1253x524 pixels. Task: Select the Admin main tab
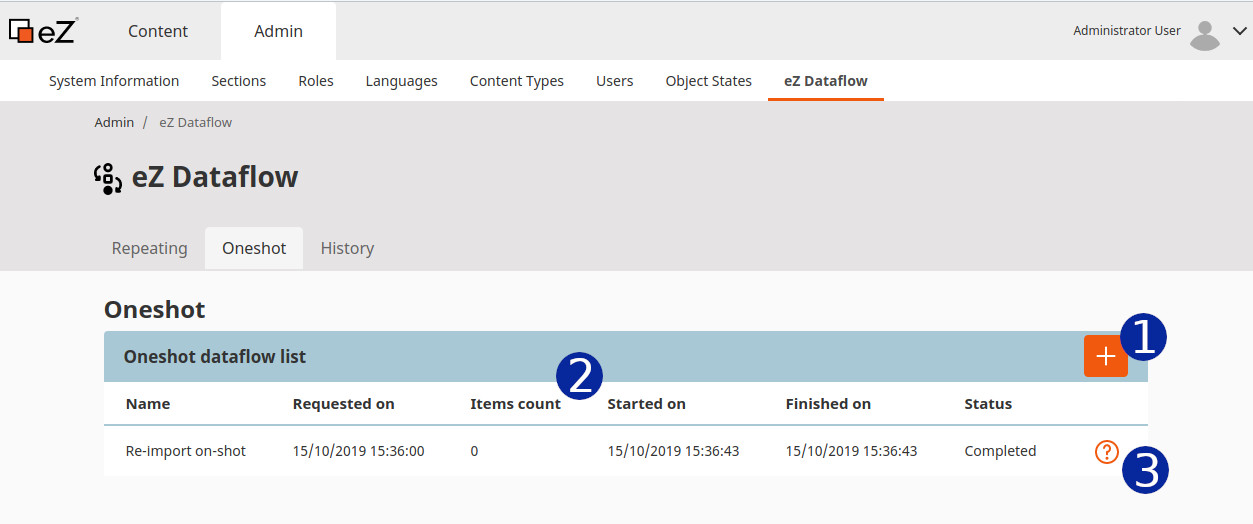tap(278, 31)
